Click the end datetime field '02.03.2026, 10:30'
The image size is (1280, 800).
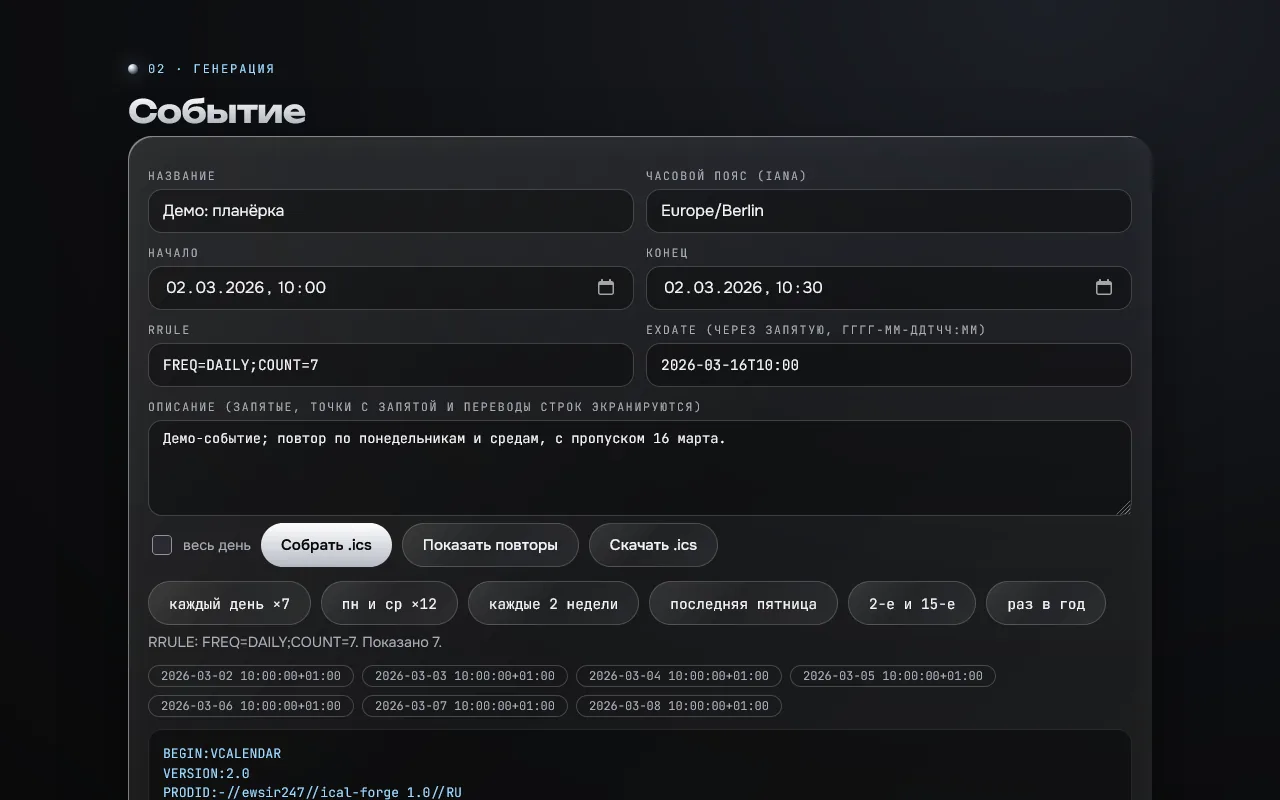(889, 288)
